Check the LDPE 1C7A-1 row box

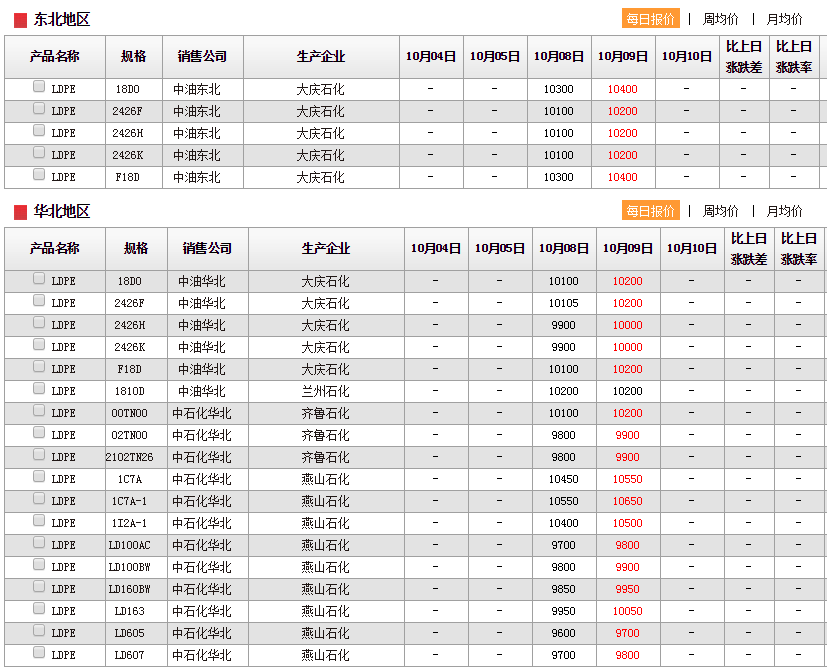[39, 498]
